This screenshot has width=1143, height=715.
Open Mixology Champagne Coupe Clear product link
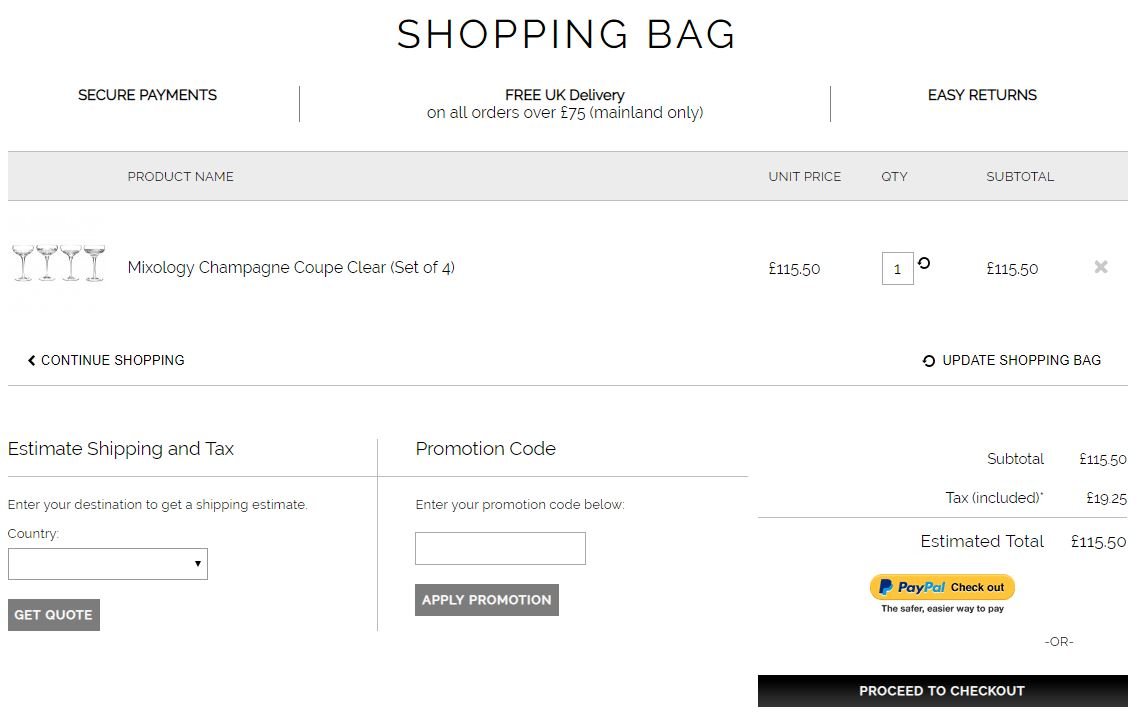291,267
